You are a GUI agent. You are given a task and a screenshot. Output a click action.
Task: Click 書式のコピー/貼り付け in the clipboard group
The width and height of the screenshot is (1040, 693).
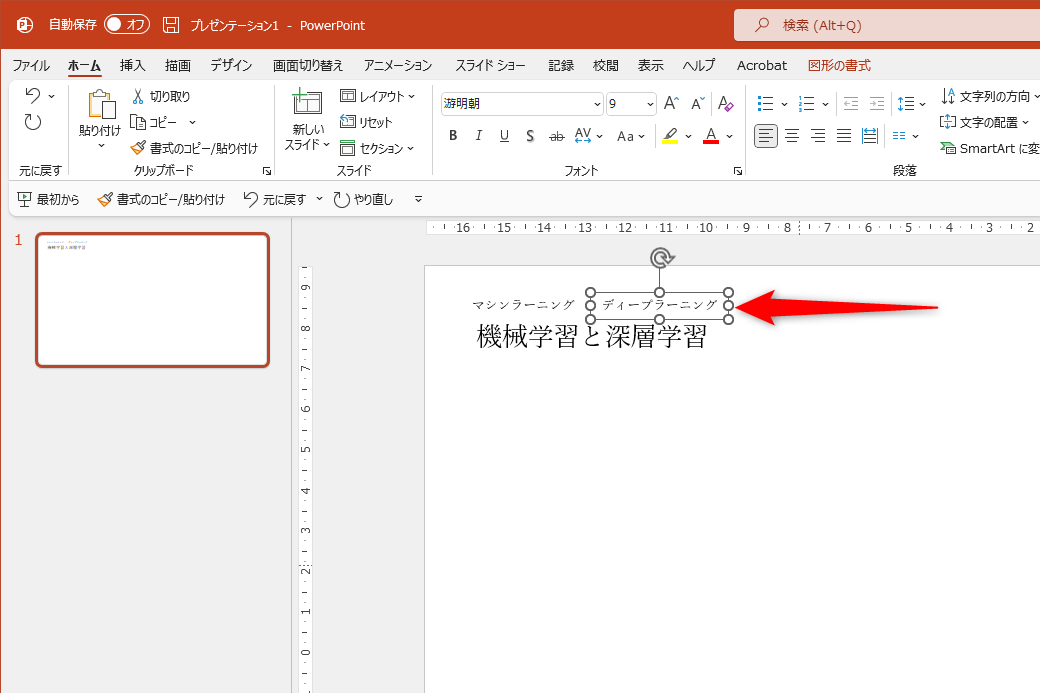[x=194, y=148]
